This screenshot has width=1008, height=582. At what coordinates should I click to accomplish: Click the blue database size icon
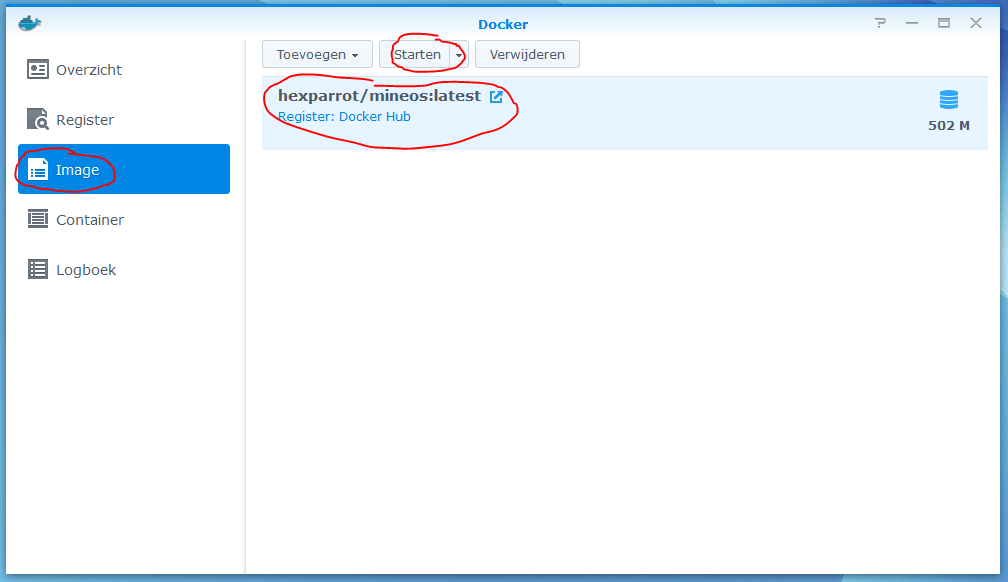[949, 100]
